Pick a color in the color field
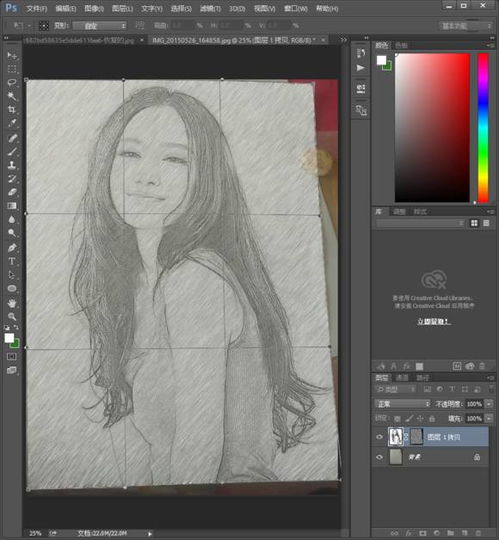499x540 pixels. tap(432, 127)
